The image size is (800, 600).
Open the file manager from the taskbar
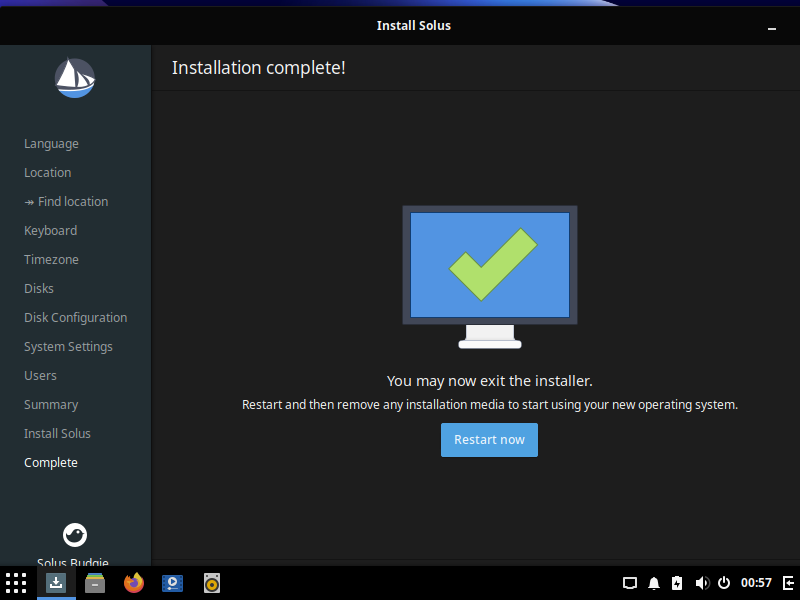[95, 583]
